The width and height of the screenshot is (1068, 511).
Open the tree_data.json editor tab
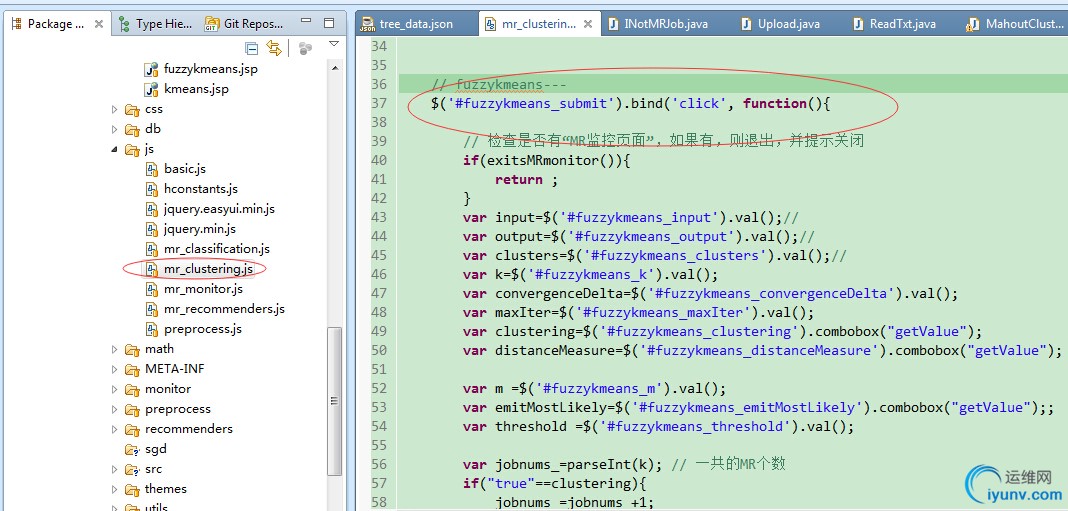pyautogui.click(x=416, y=24)
